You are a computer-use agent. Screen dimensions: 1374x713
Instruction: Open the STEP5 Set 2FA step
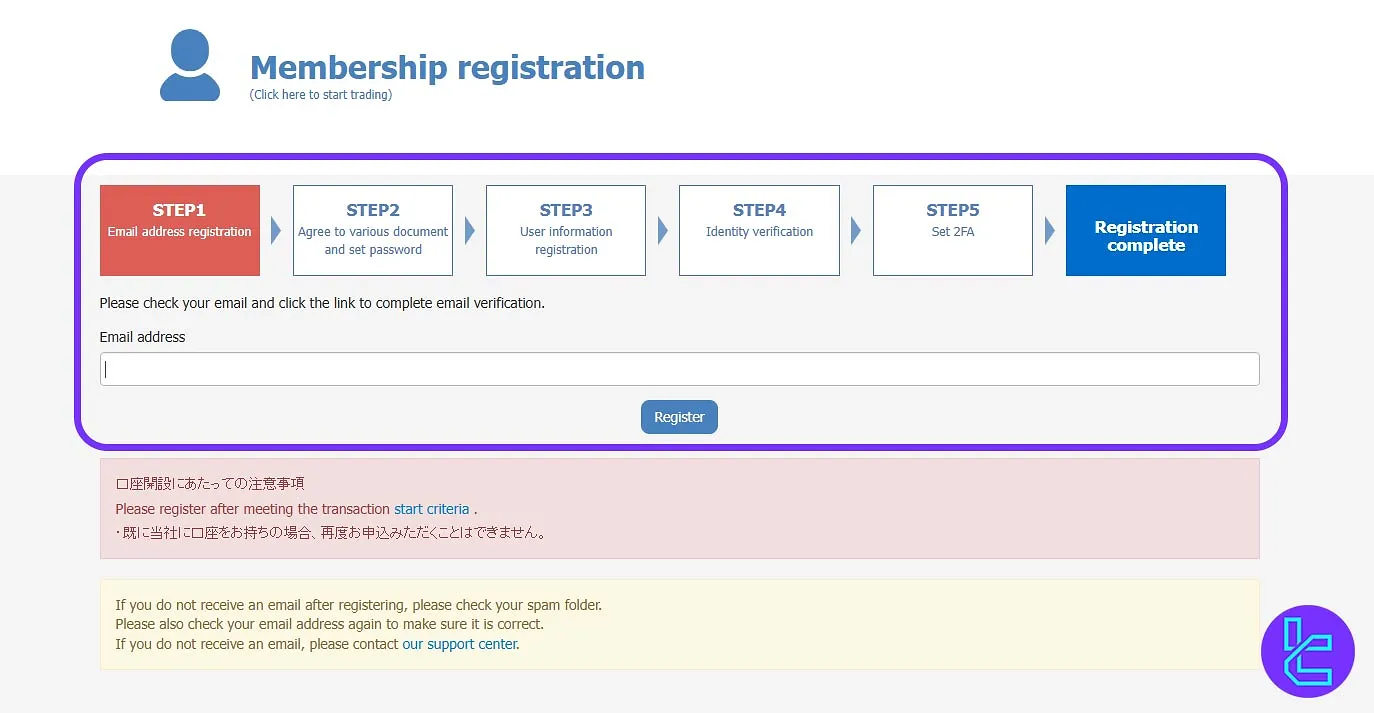952,230
